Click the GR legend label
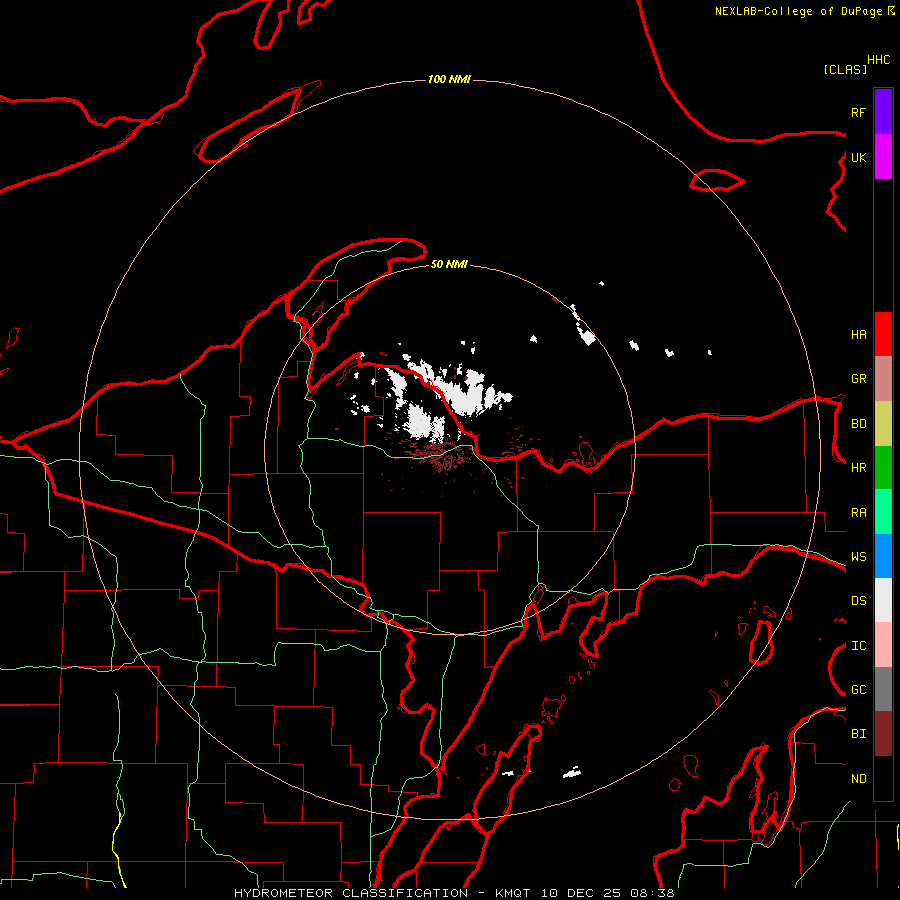 pyautogui.click(x=858, y=379)
